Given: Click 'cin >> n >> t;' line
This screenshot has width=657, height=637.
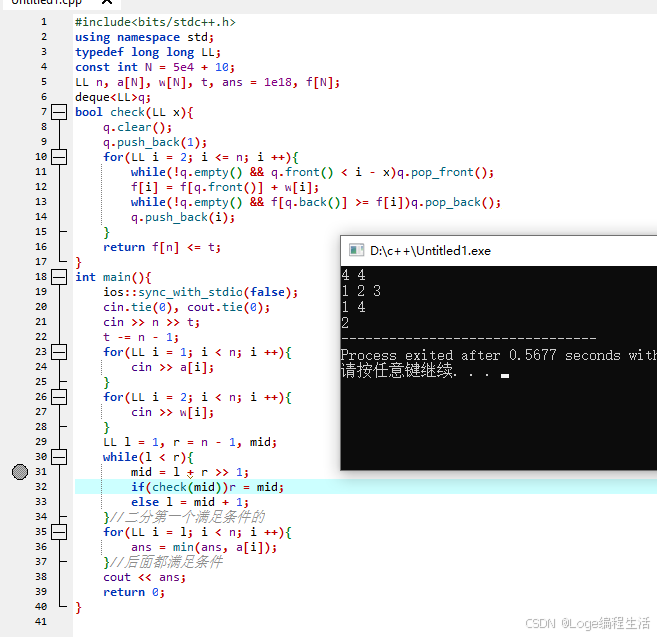Looking at the screenshot, I should pyautogui.click(x=151, y=322).
